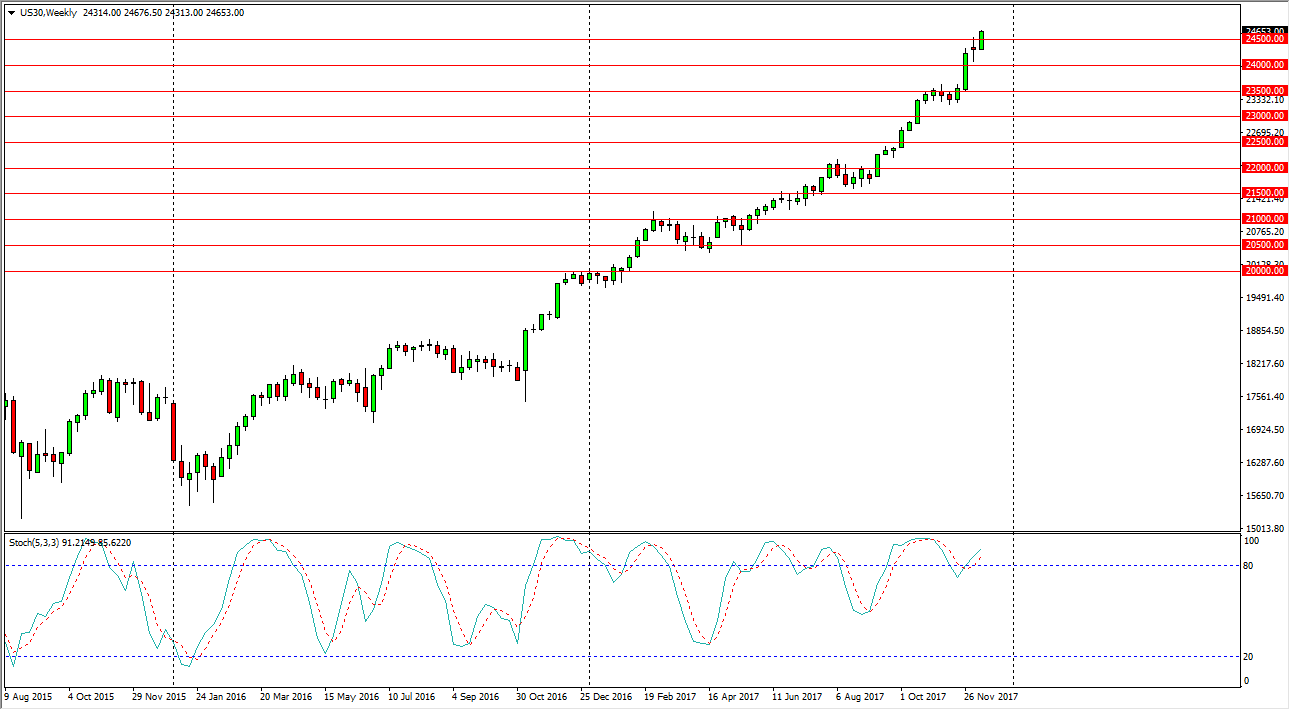Click the Stoch(5,3,3) indicator label
Screen dimensions: 1290x710
70,543
